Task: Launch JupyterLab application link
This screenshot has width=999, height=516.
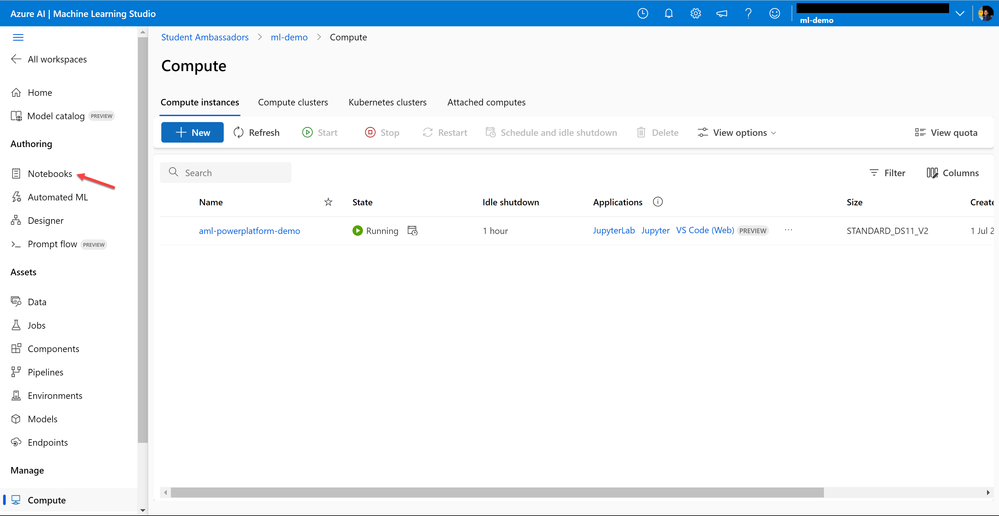Action: tap(614, 231)
